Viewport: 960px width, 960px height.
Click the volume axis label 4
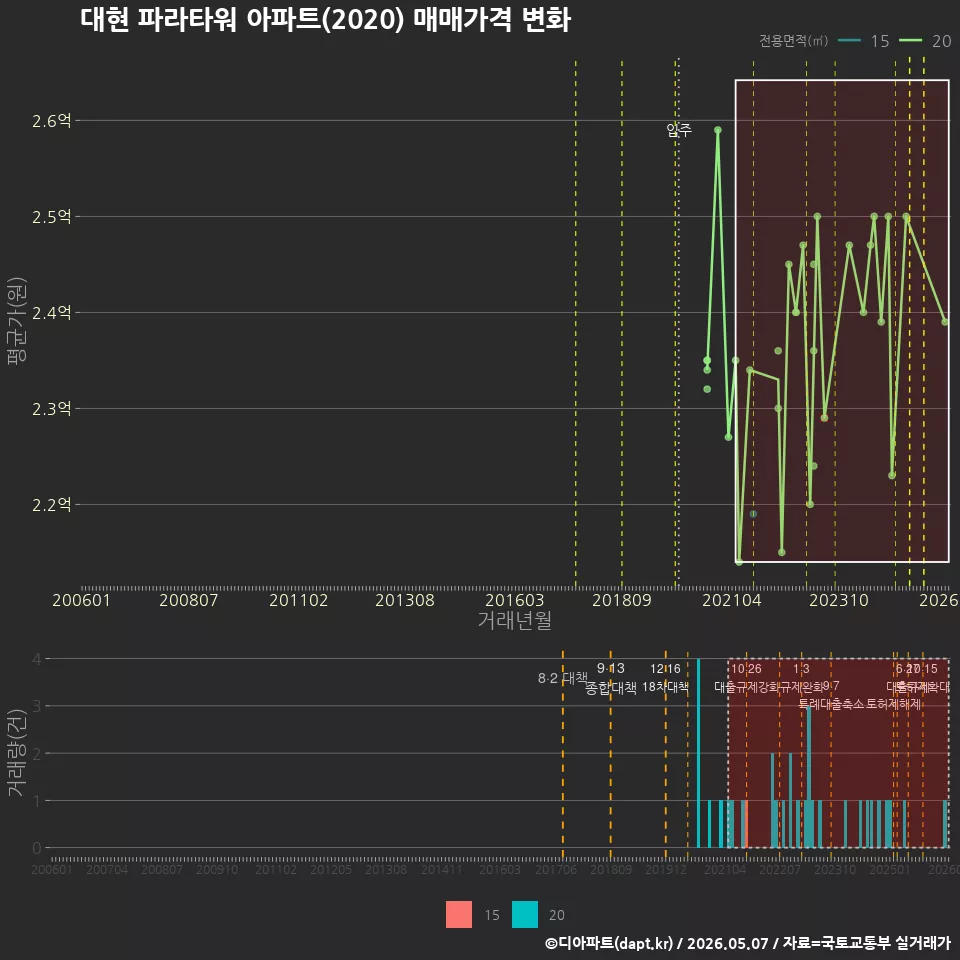(37, 659)
